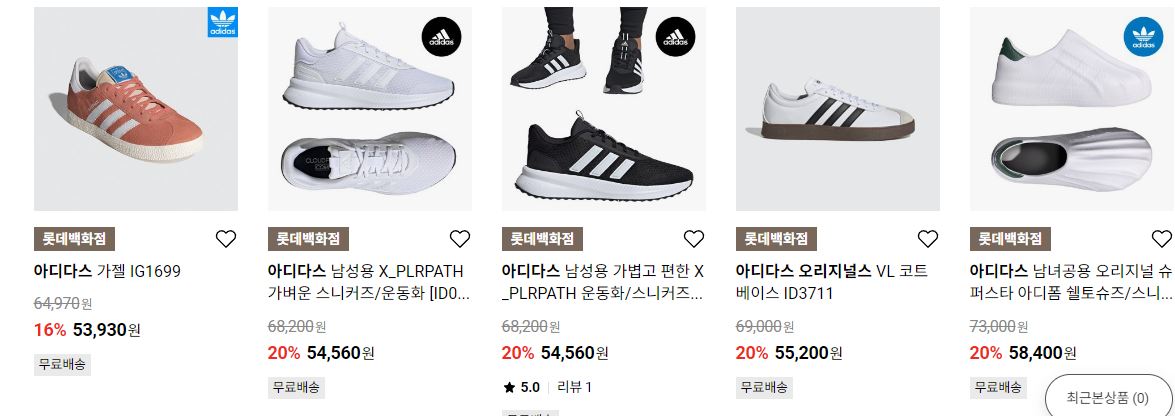The width and height of the screenshot is (1175, 416).
Task: Click black adidas logo badge on white sneaker
Action: (441, 37)
